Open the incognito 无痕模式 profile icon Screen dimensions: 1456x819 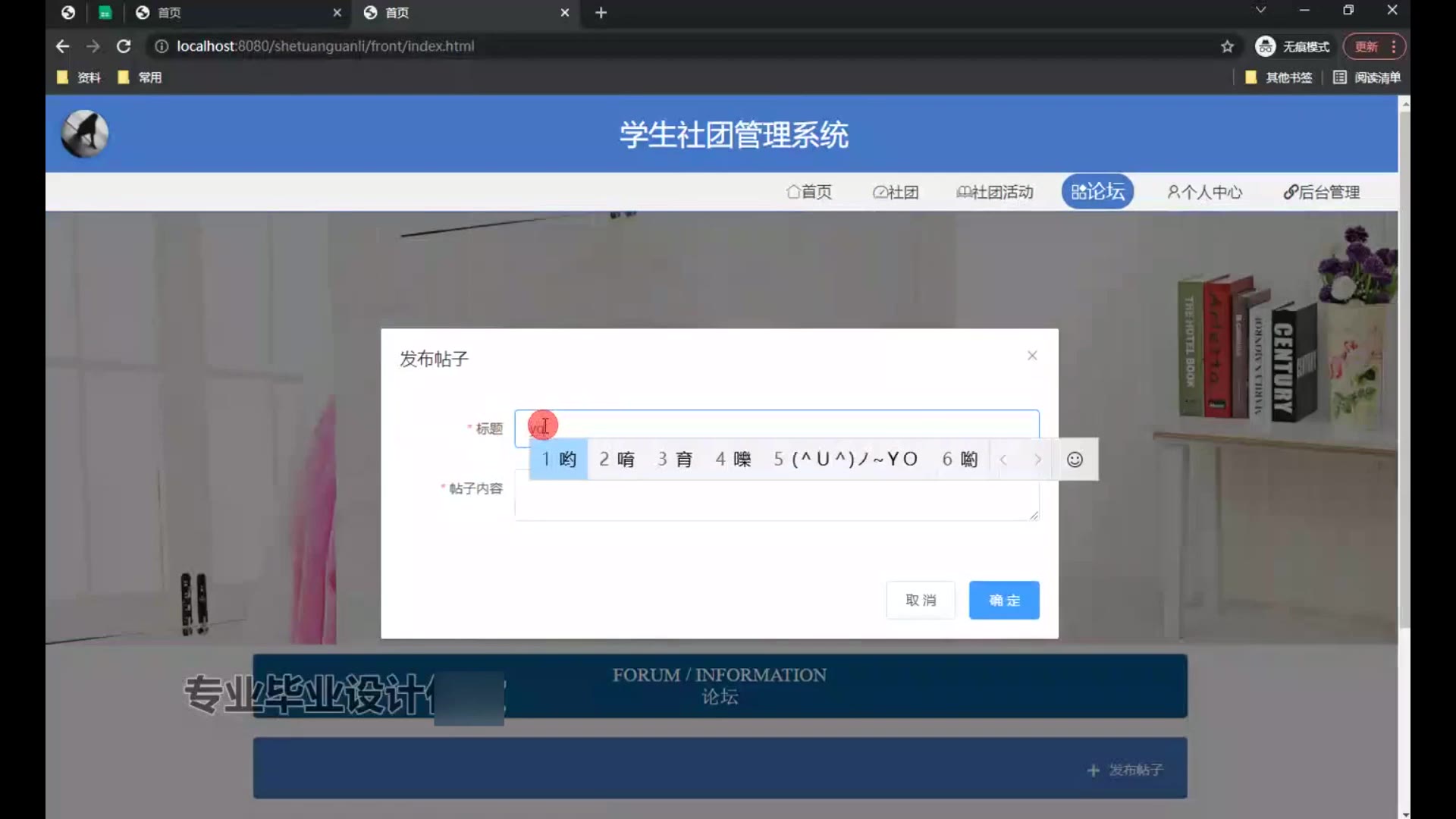tap(1265, 46)
